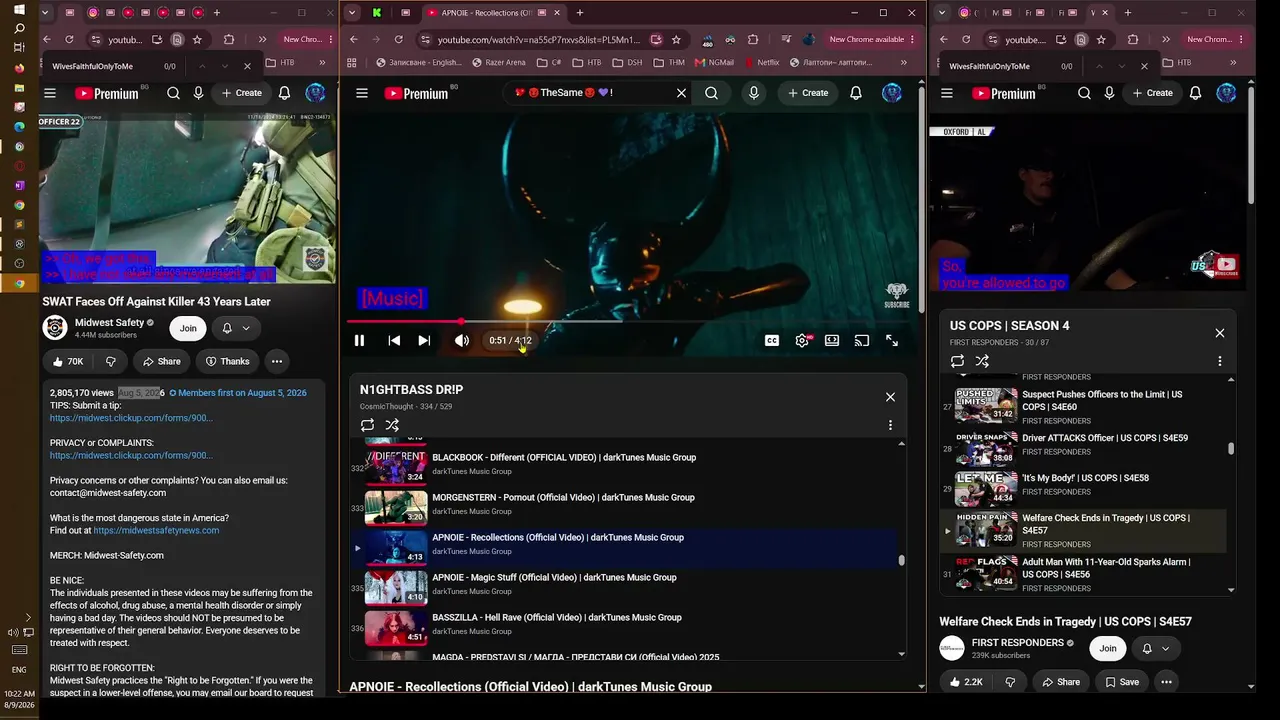
Task: Open the C# bookmark folder
Action: click(x=549, y=62)
